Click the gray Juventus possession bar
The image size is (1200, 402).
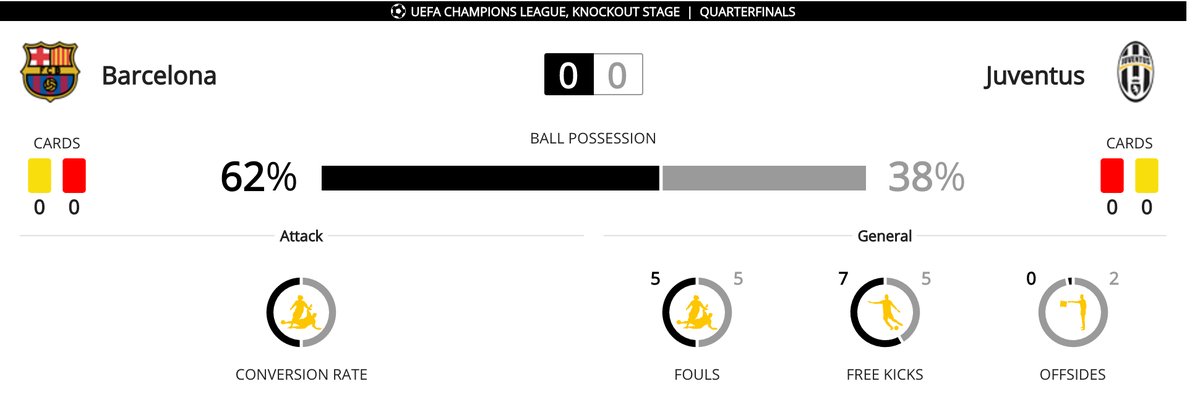[x=764, y=178]
